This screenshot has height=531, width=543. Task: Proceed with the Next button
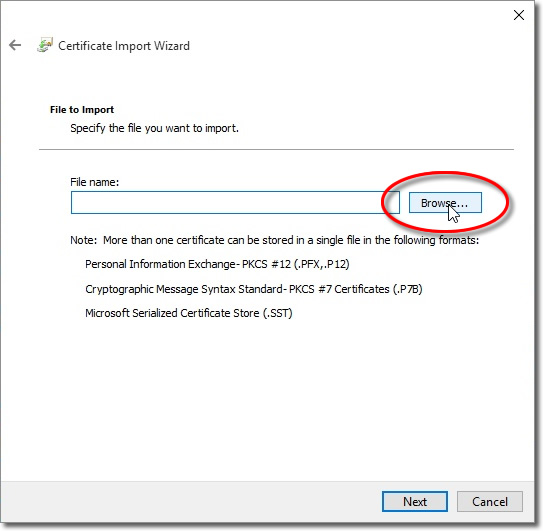click(x=415, y=501)
